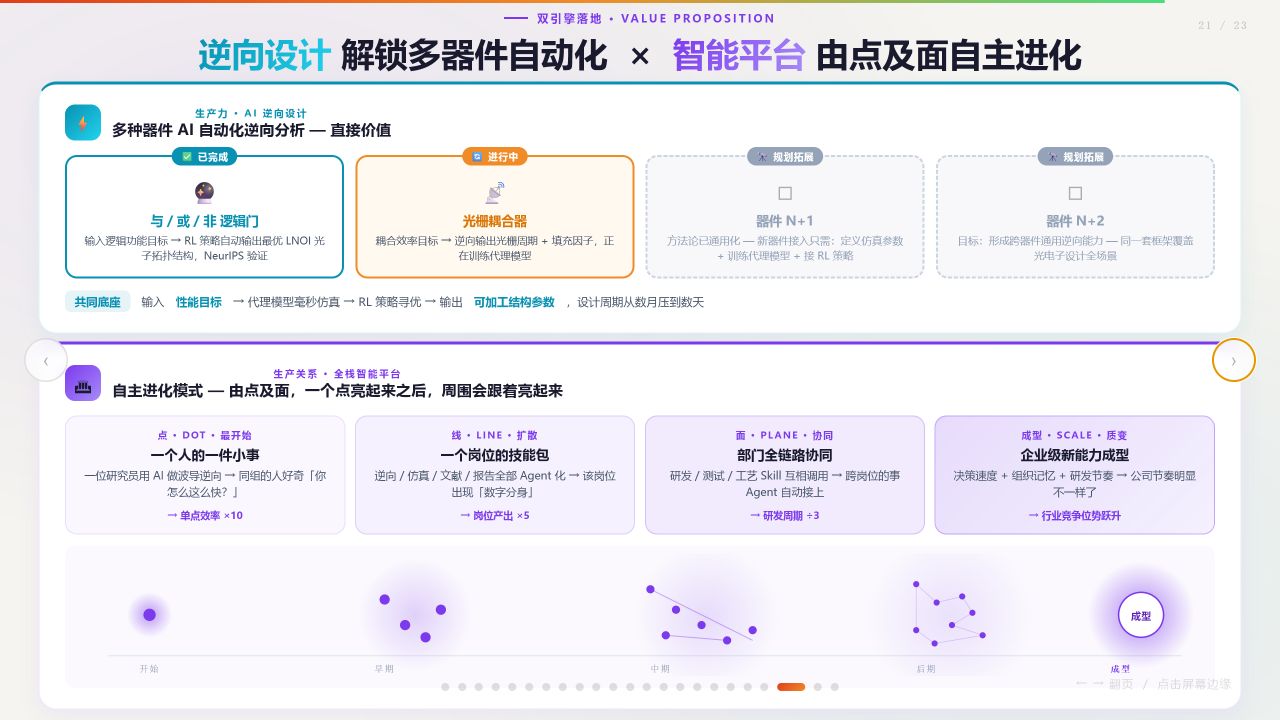
Task: Click the purple 成型 axis label under the timeline
Action: click(1120, 669)
